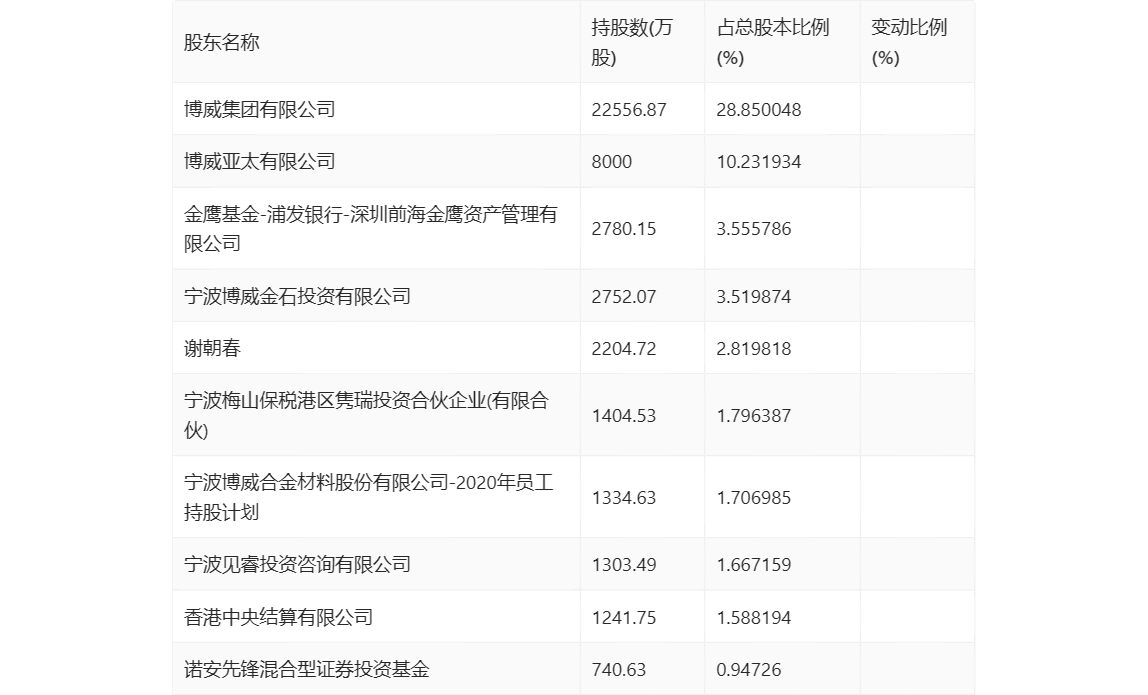
Task: Click holding value 1404.53
Action: pyautogui.click(x=624, y=415)
